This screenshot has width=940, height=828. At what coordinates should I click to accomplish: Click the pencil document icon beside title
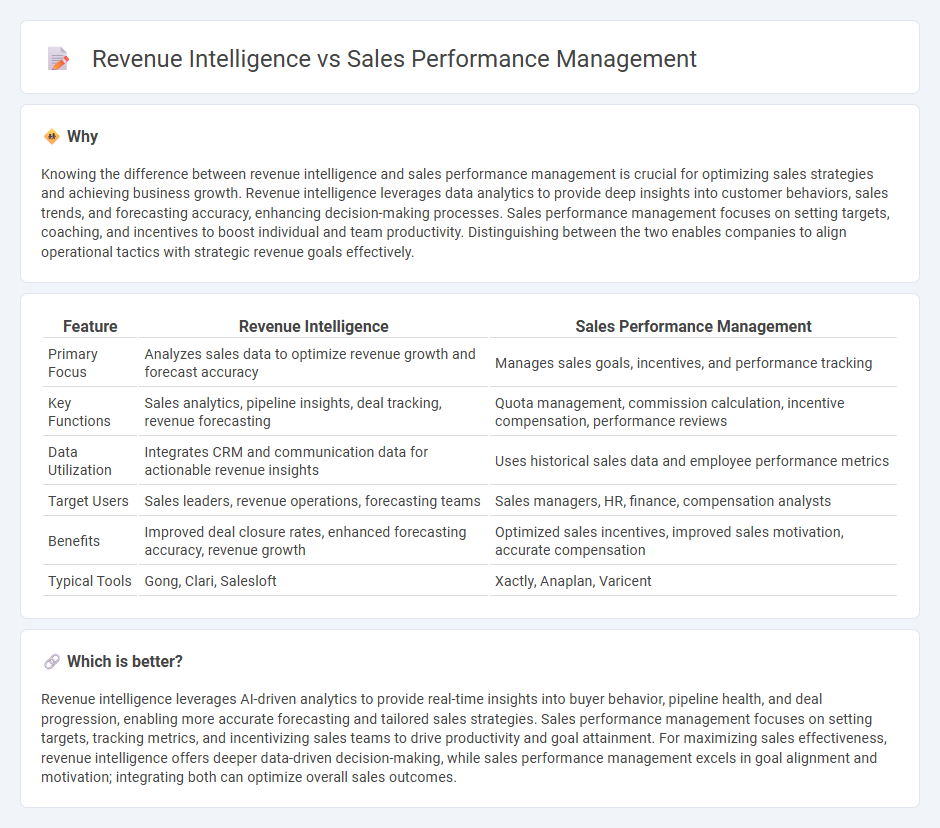[58, 59]
